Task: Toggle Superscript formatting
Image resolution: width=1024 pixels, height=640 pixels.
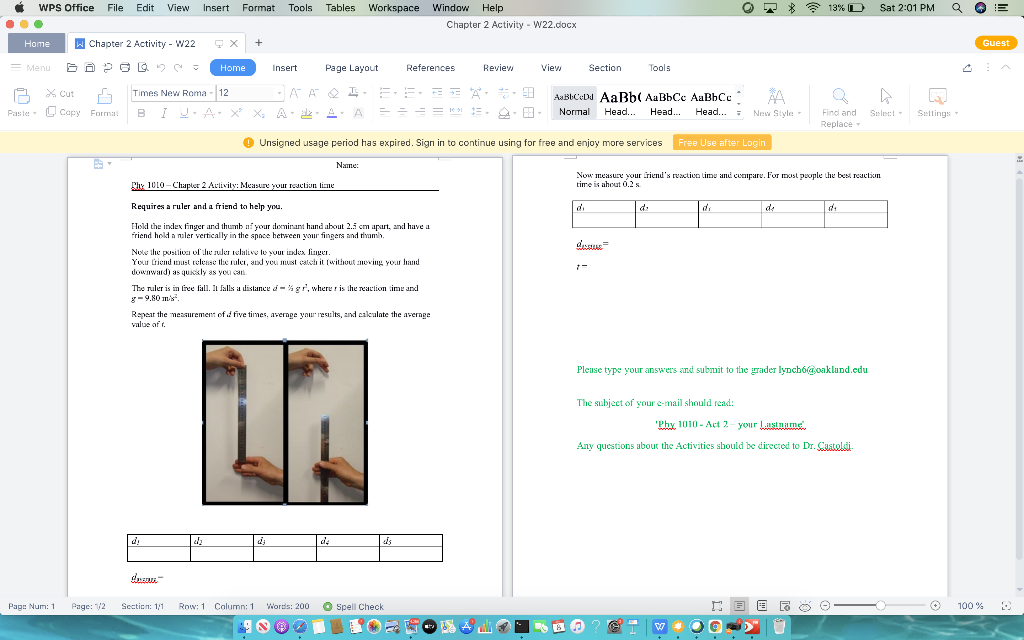Action: (x=236, y=113)
